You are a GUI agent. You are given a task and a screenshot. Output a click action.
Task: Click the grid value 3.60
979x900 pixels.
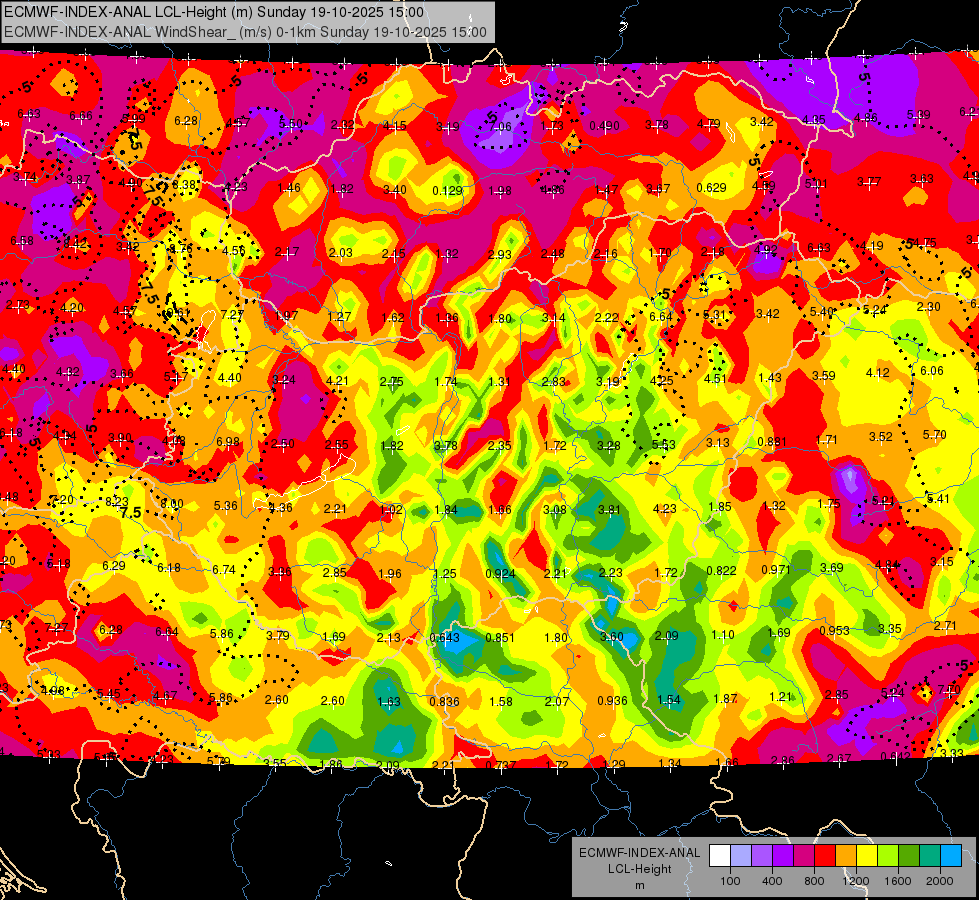(x=612, y=636)
